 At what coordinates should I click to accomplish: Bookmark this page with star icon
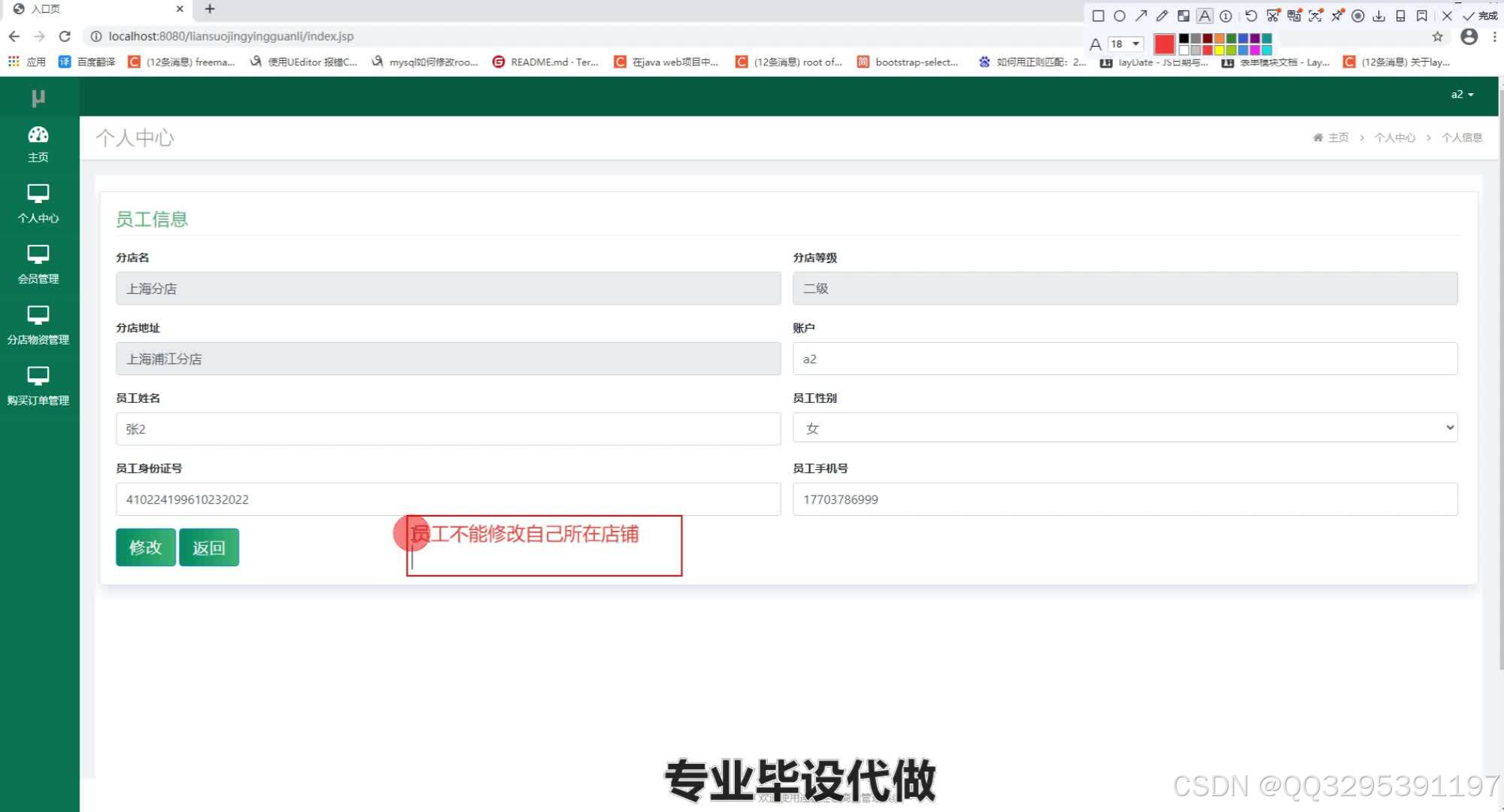pyautogui.click(x=1438, y=37)
